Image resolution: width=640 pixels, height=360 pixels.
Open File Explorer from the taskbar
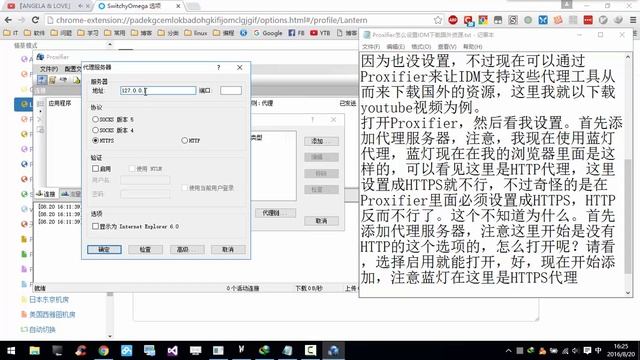click(34, 351)
